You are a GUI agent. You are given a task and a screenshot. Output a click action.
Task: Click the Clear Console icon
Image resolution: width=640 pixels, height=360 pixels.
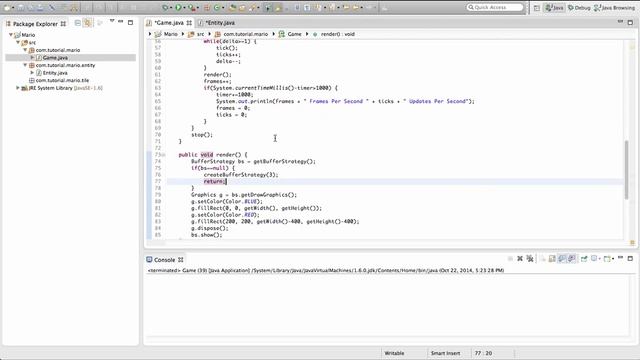543,259
